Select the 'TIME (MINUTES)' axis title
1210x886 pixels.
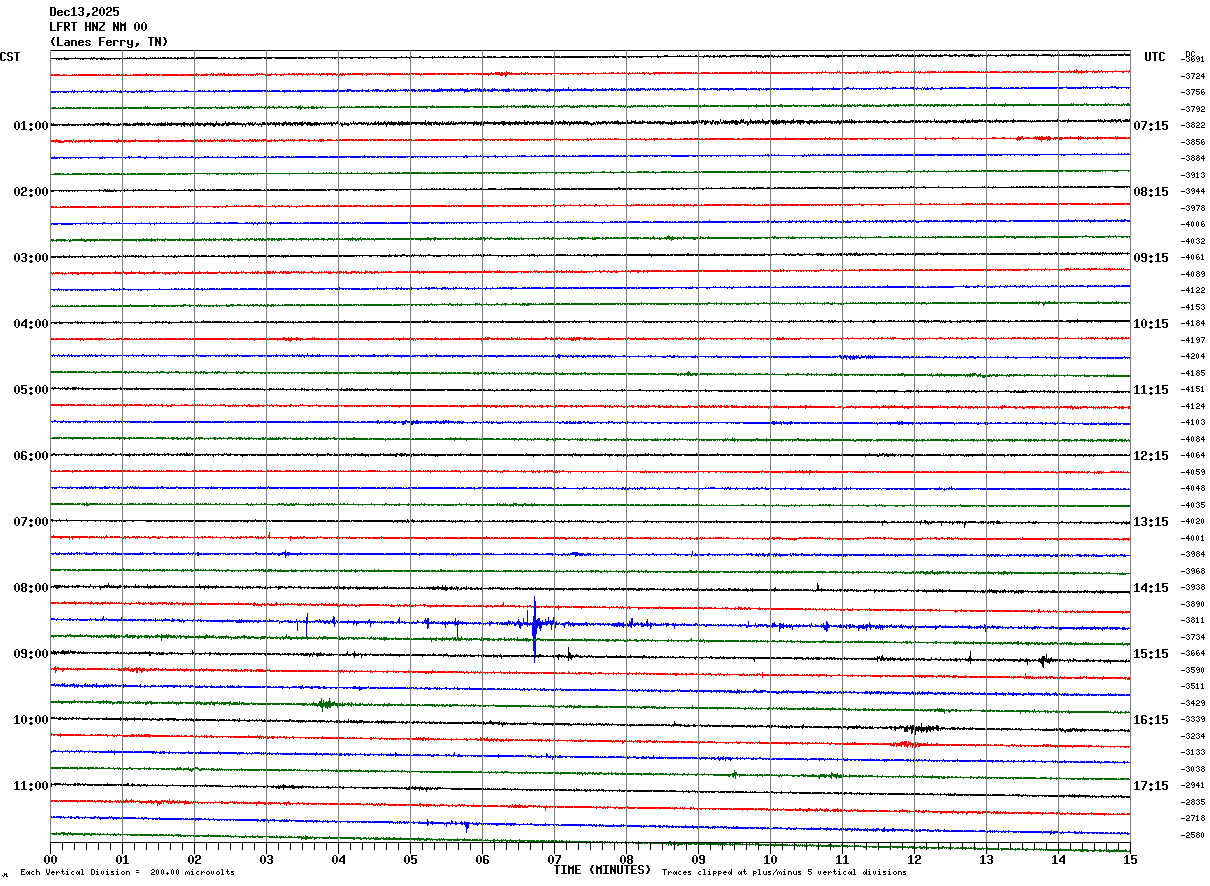click(602, 870)
